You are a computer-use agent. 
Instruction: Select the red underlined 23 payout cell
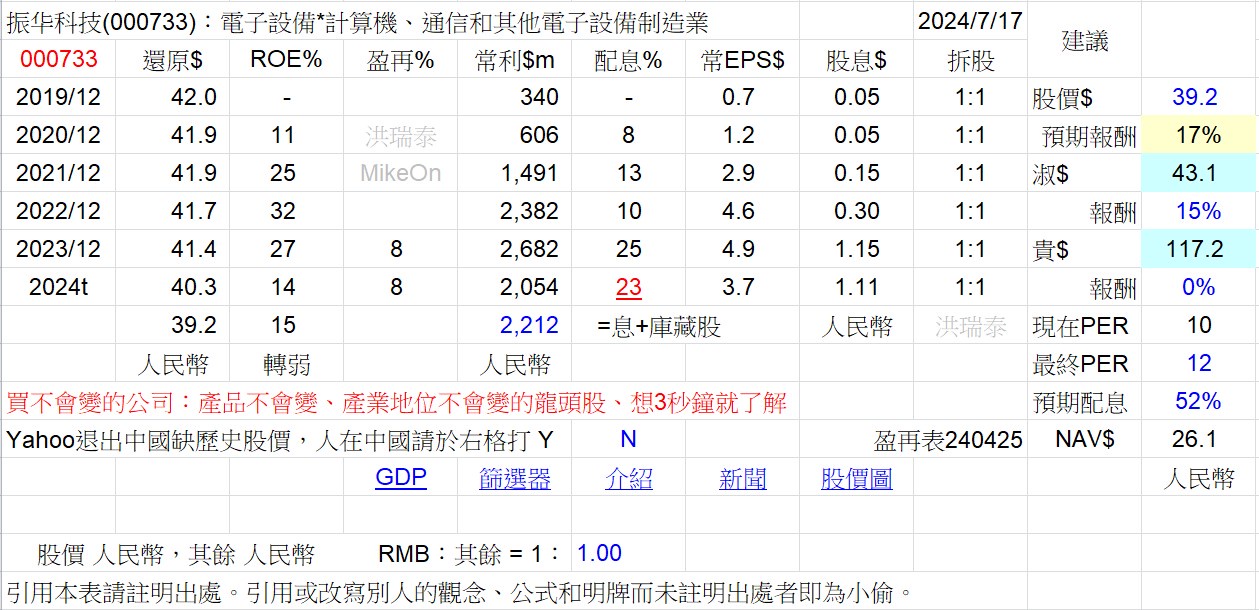pos(628,287)
